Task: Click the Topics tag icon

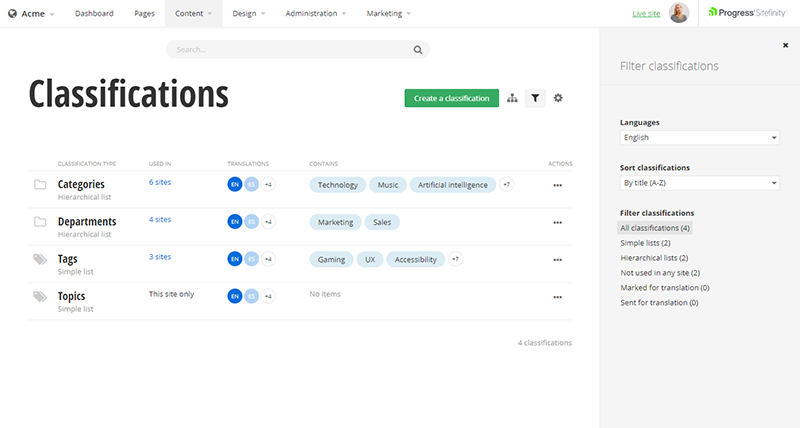Action: click(40, 296)
